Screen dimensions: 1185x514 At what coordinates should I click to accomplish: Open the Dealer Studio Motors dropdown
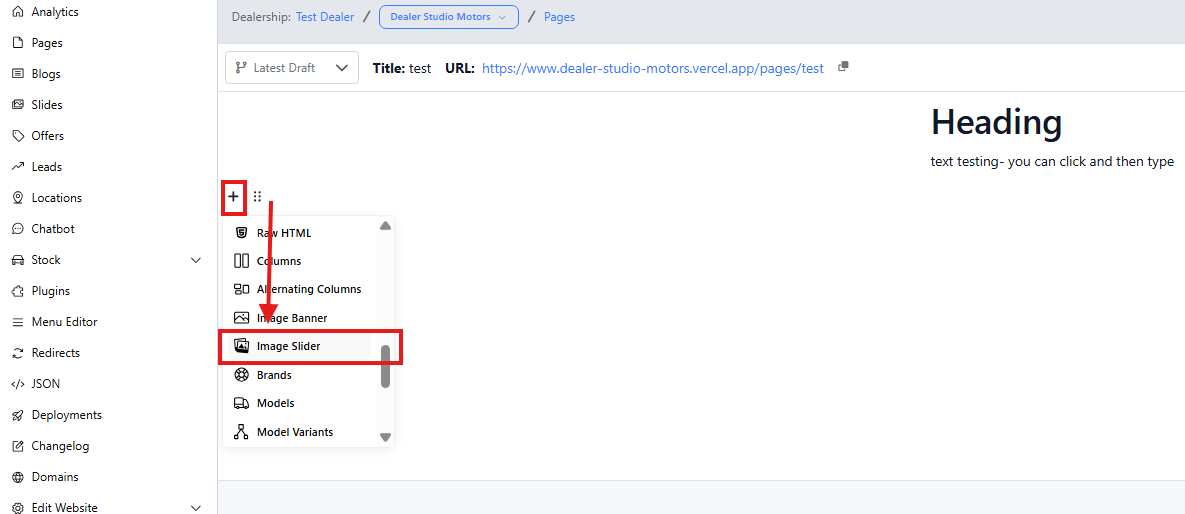point(448,17)
